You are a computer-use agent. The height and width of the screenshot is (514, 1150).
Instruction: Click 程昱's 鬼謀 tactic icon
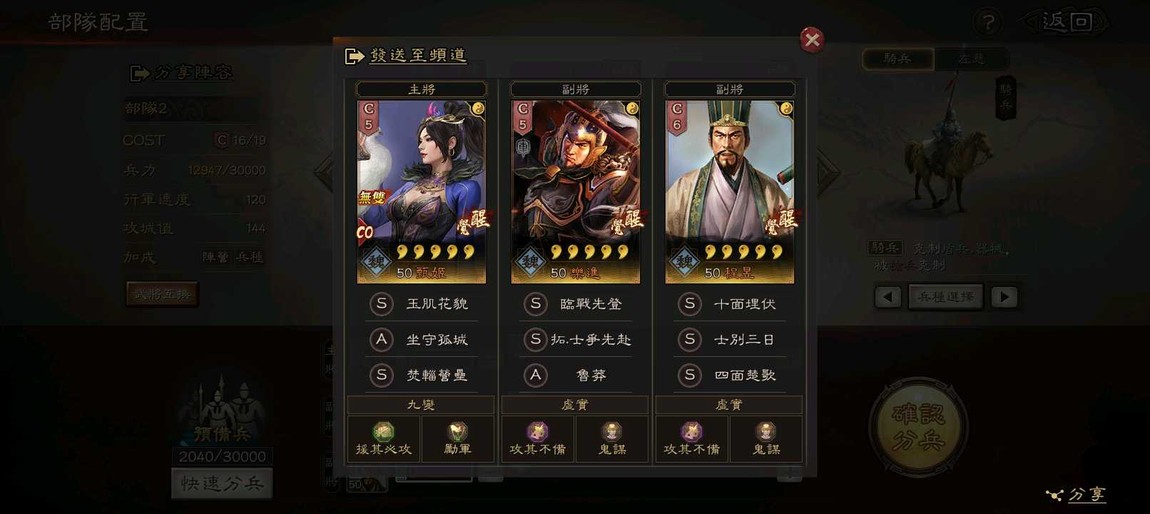click(766, 432)
